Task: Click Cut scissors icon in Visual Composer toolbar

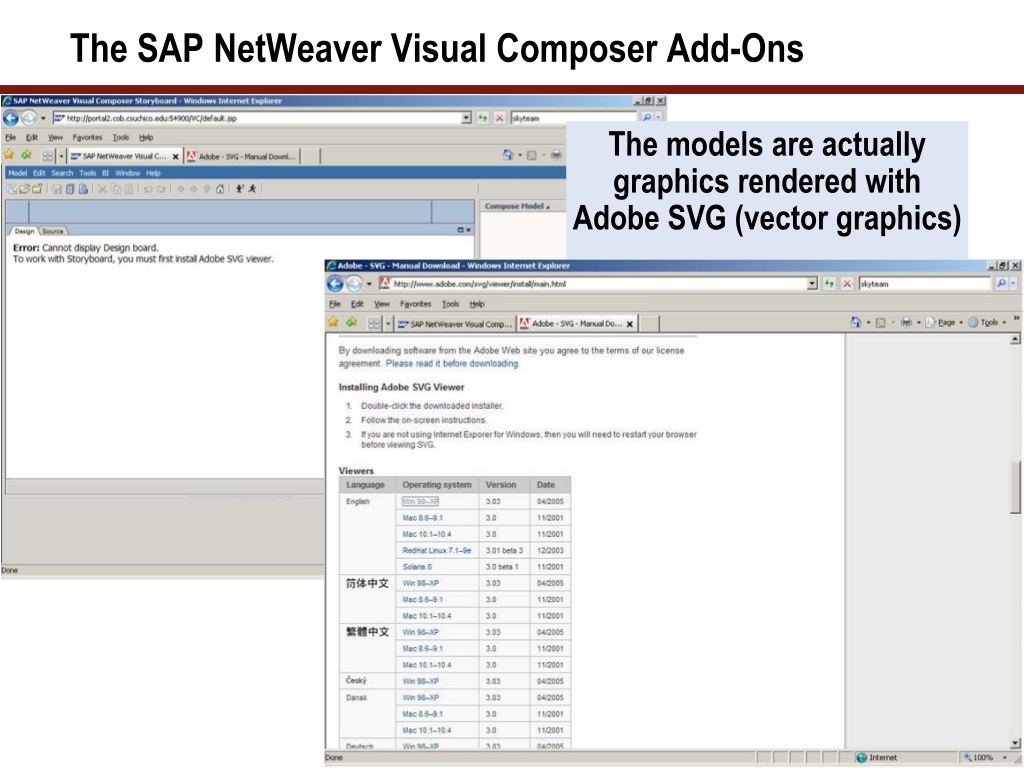Action: coord(102,189)
